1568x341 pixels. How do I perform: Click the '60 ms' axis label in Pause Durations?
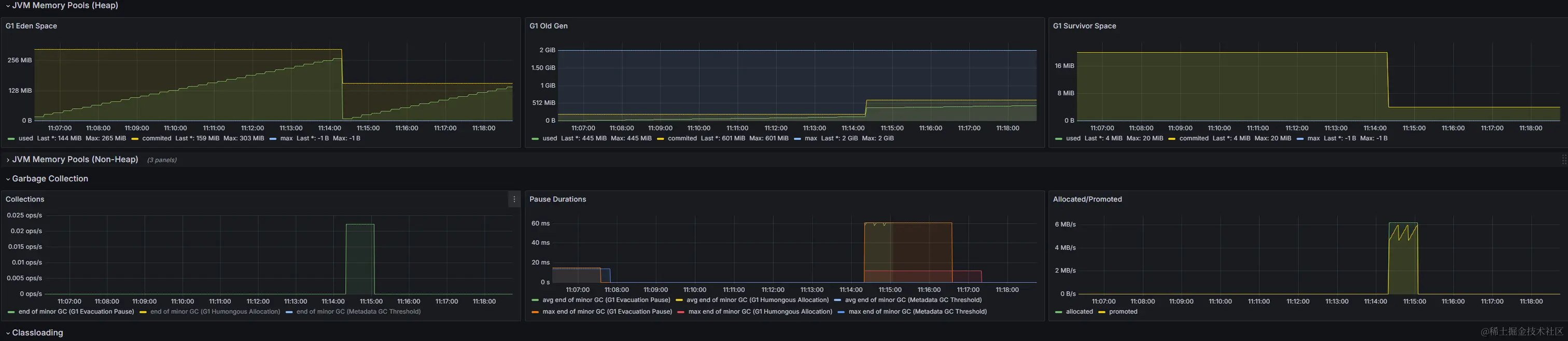(540, 223)
